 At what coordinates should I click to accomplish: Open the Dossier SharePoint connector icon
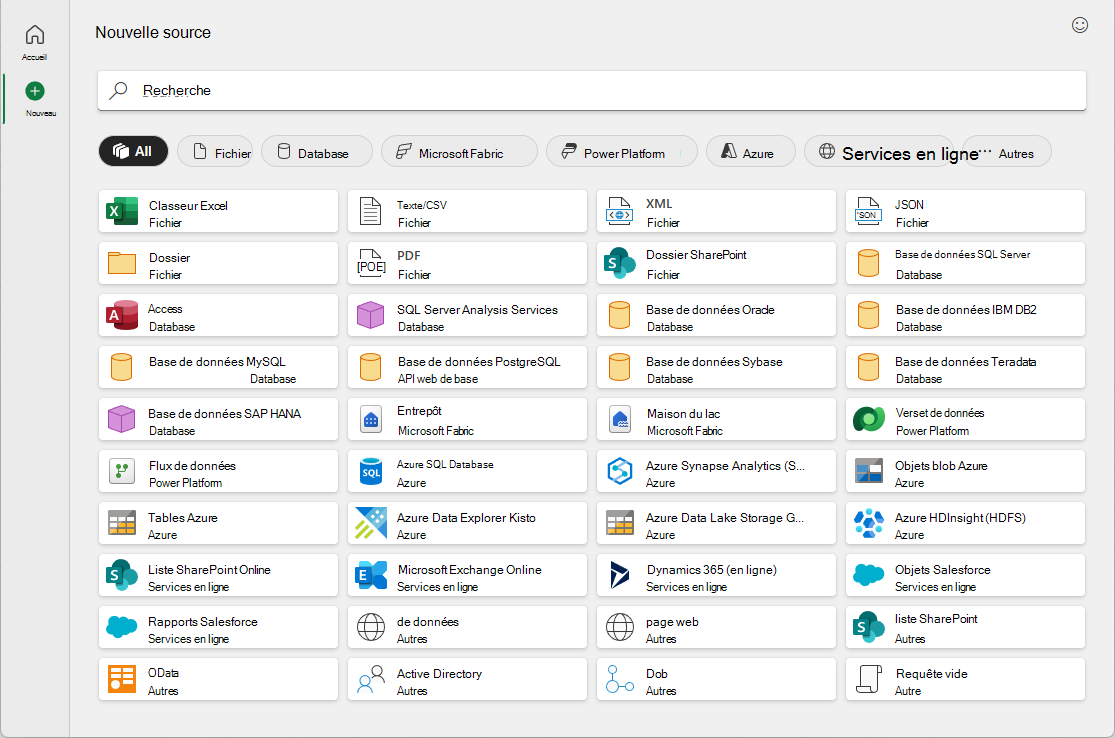(x=619, y=263)
